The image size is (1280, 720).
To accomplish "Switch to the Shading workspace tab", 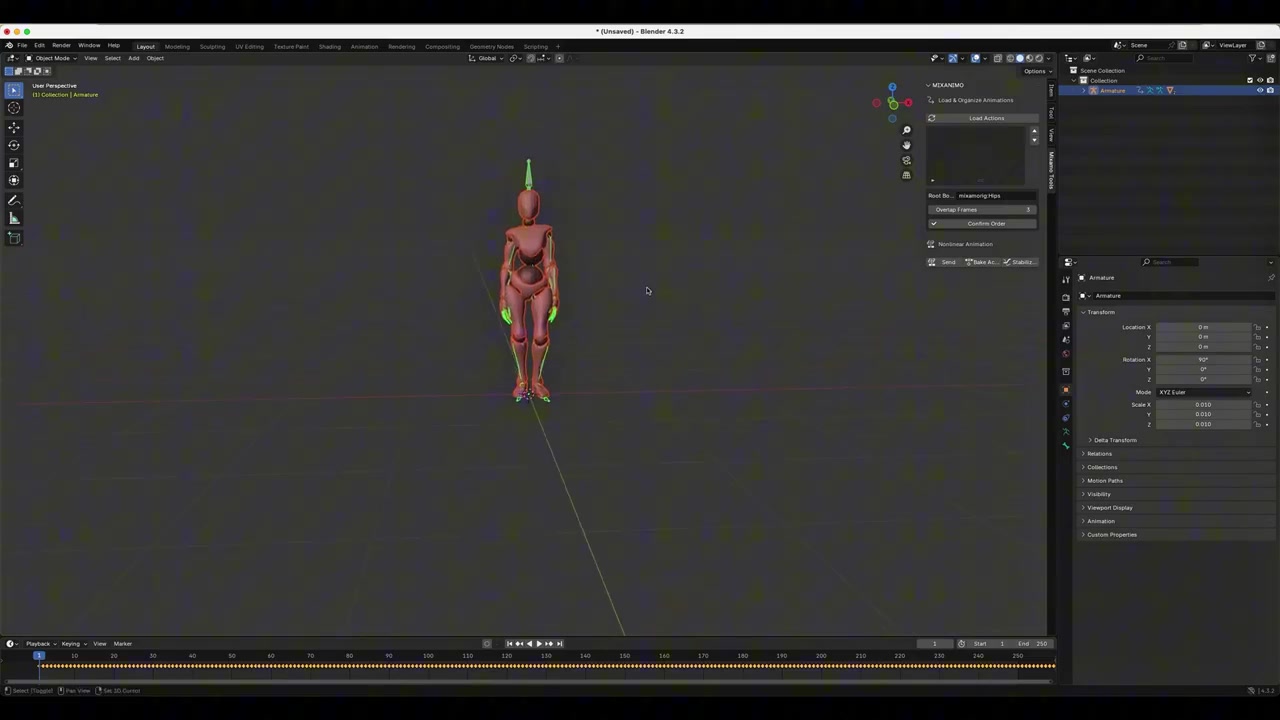I will click(329, 47).
